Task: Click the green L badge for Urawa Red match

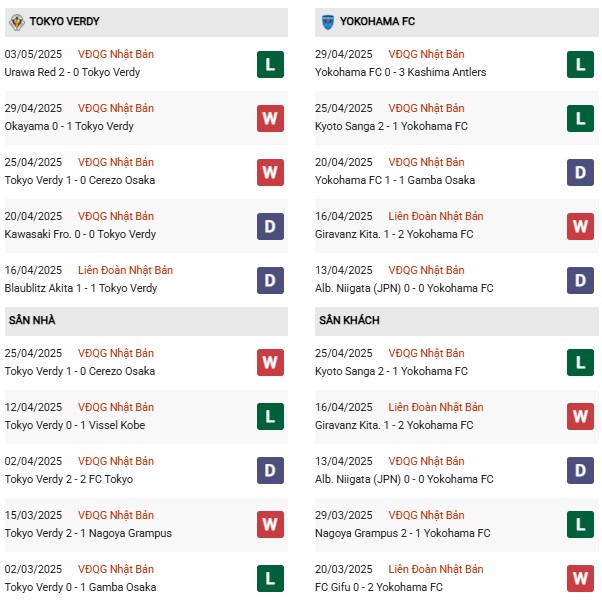Action: click(270, 65)
